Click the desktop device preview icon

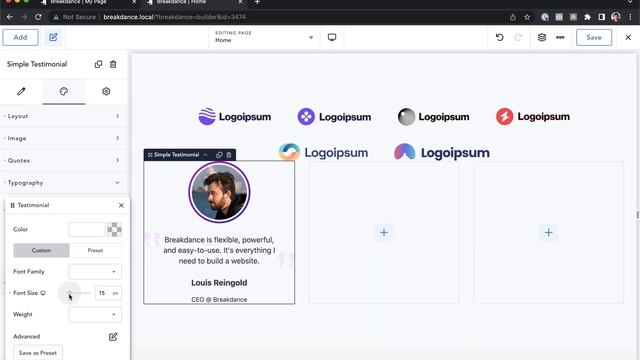pyautogui.click(x=332, y=37)
